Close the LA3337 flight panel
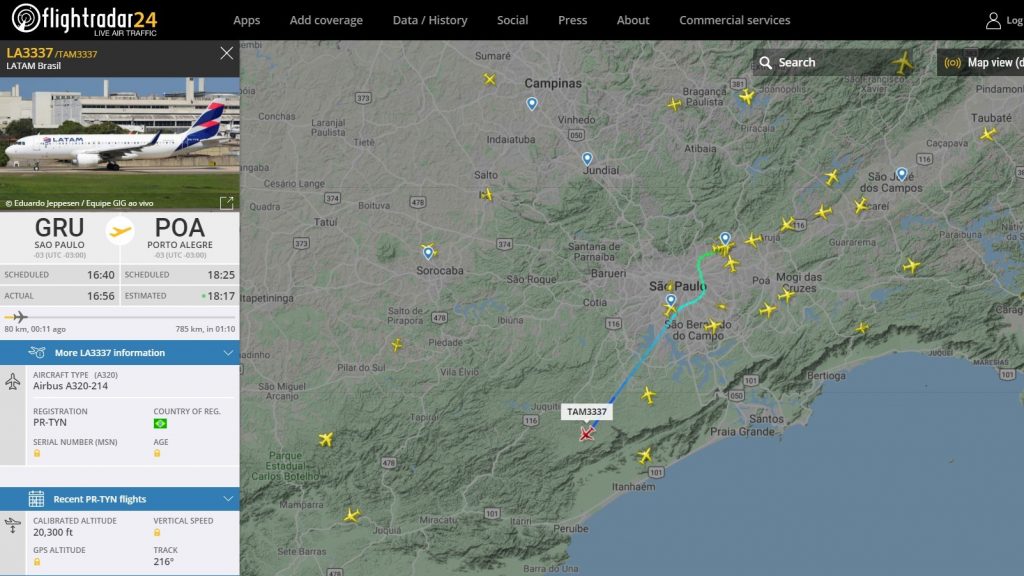The height and width of the screenshot is (576, 1024). point(226,54)
